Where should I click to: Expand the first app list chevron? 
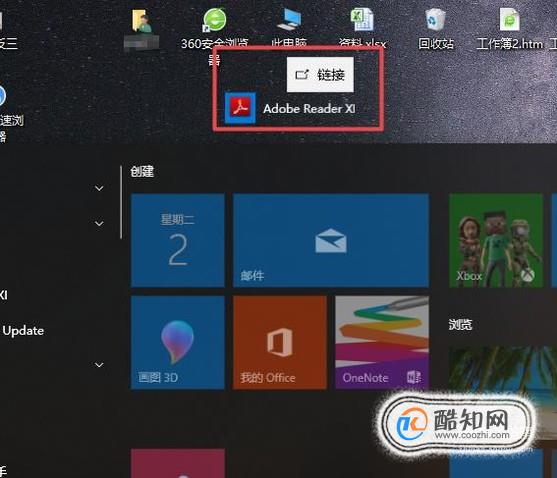(x=99, y=188)
